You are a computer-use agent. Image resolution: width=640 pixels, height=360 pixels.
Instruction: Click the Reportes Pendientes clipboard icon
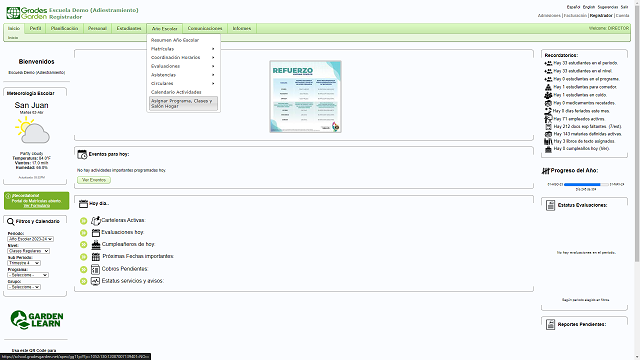(x=550, y=324)
